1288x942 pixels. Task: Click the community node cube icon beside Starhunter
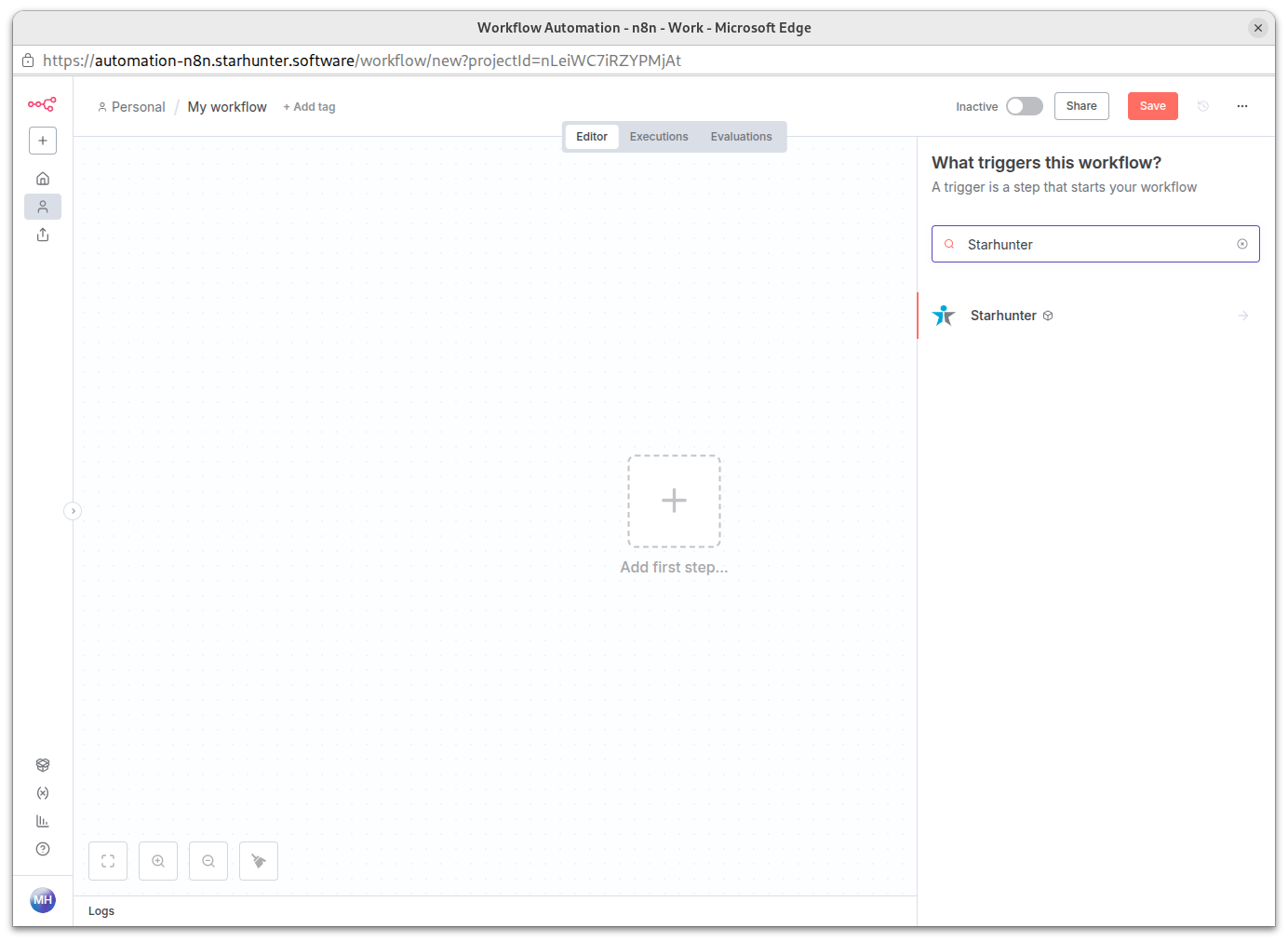point(1048,316)
